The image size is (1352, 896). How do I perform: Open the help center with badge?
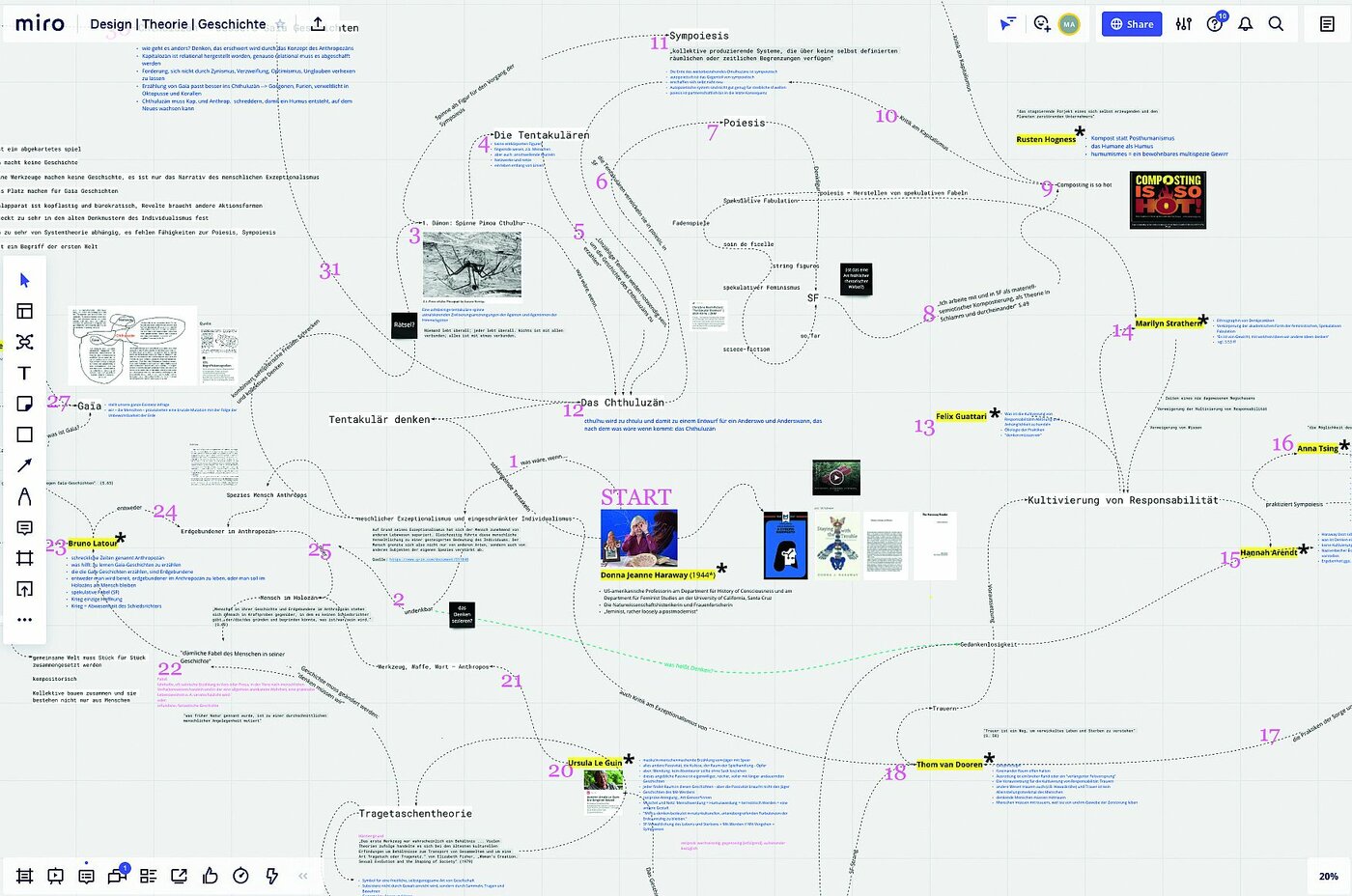click(x=1216, y=23)
